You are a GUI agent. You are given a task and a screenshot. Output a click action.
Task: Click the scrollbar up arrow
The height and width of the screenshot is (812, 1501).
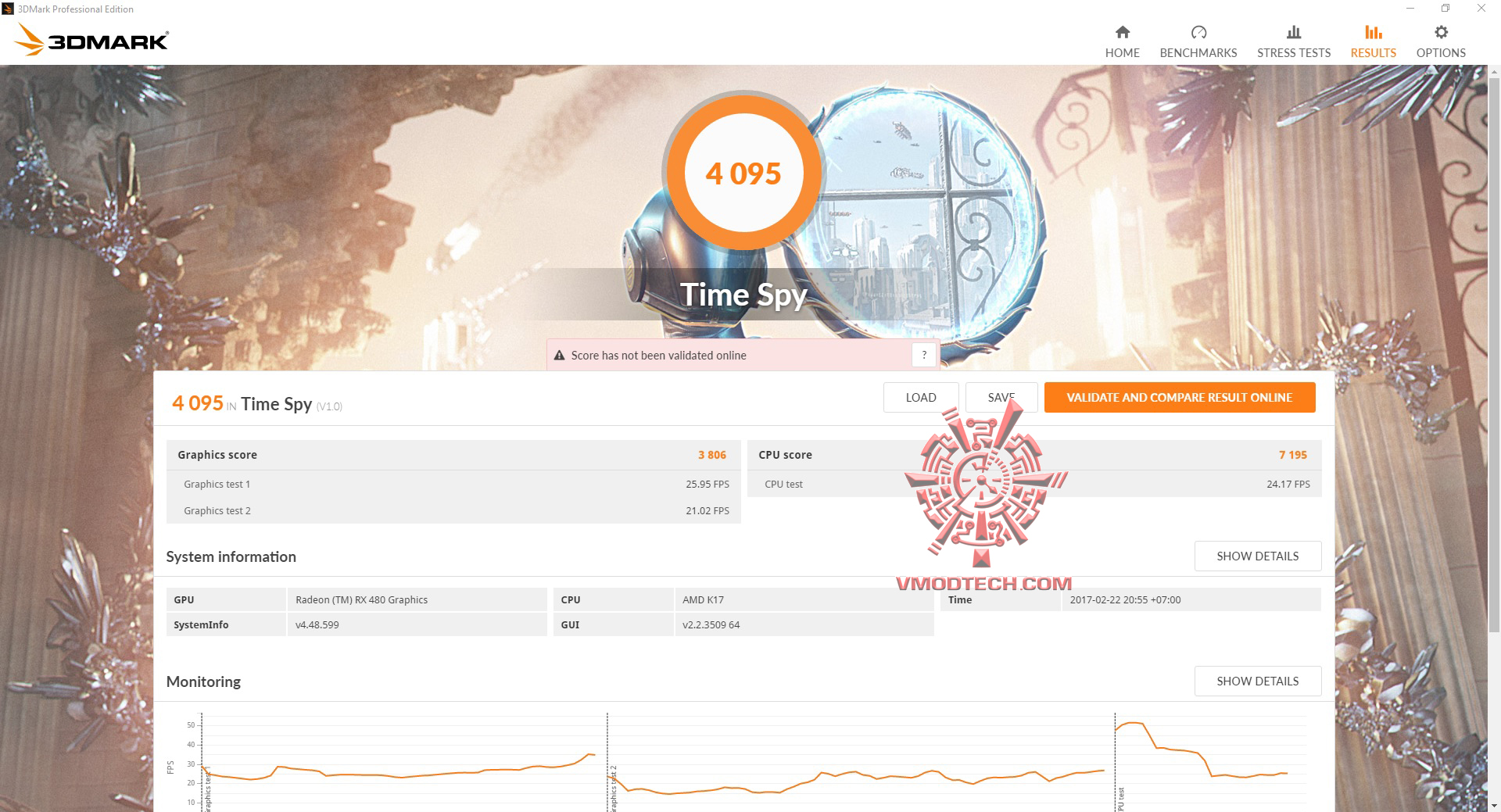click(1494, 71)
